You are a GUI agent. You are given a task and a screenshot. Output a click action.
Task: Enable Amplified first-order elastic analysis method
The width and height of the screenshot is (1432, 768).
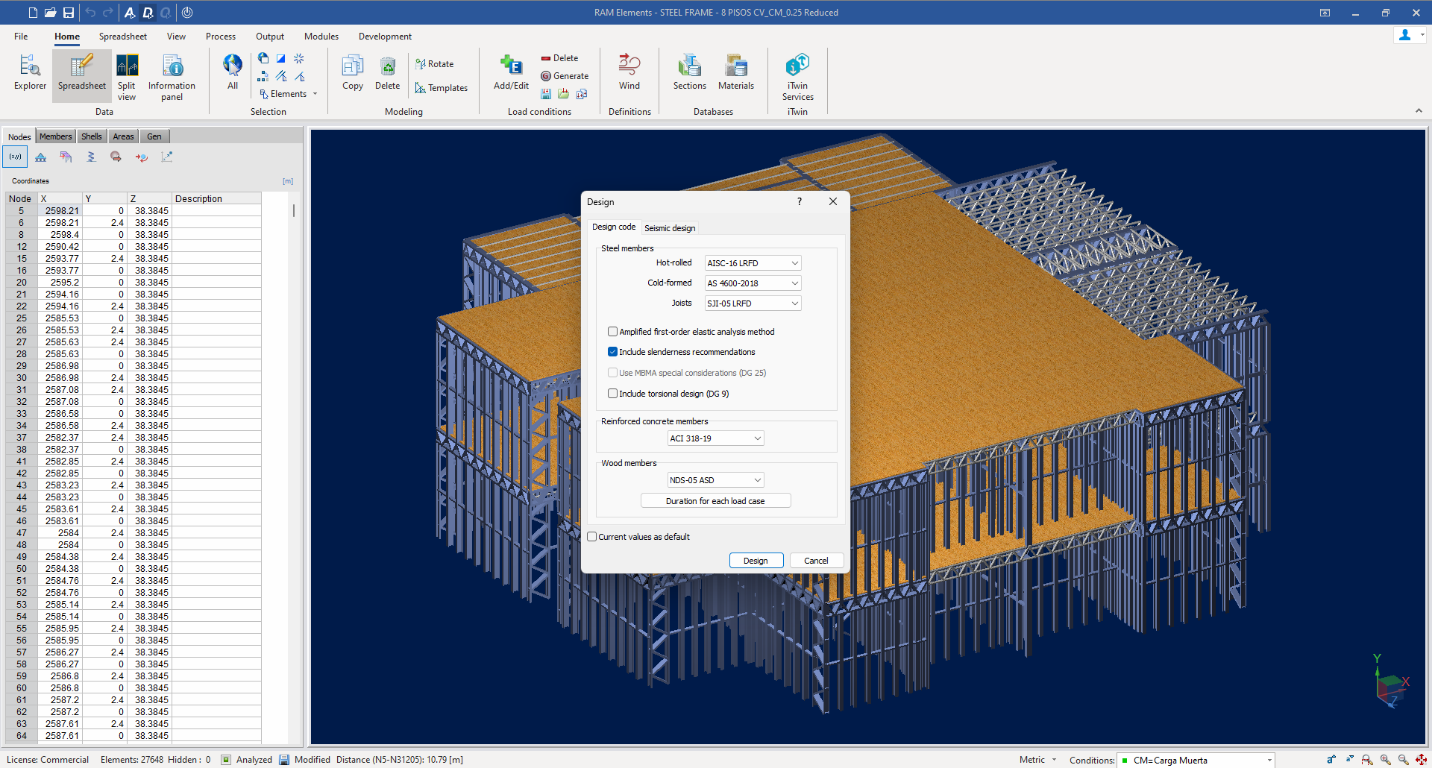click(691, 332)
